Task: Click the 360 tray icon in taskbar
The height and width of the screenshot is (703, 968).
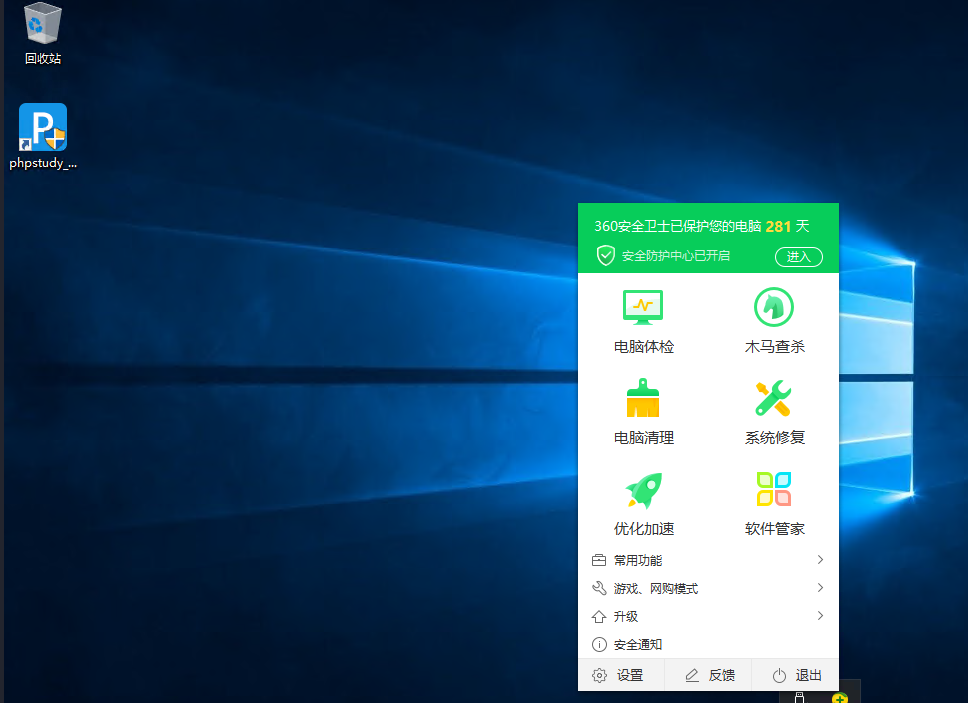Action: tap(839, 697)
